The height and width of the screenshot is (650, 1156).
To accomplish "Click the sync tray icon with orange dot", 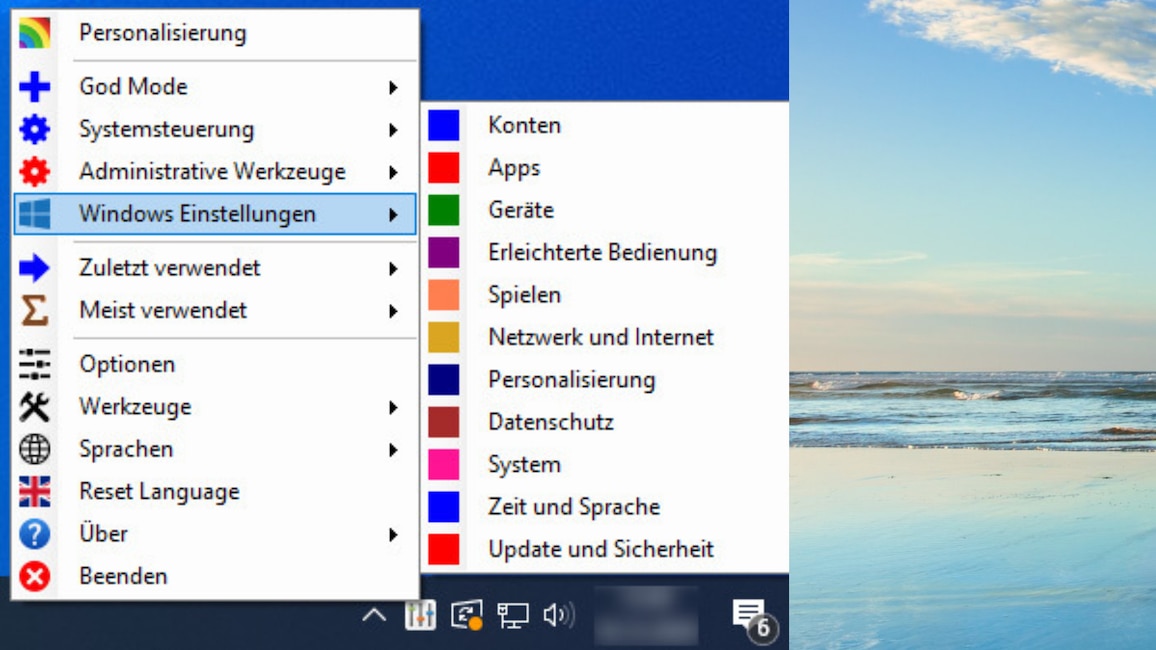I will coord(467,615).
